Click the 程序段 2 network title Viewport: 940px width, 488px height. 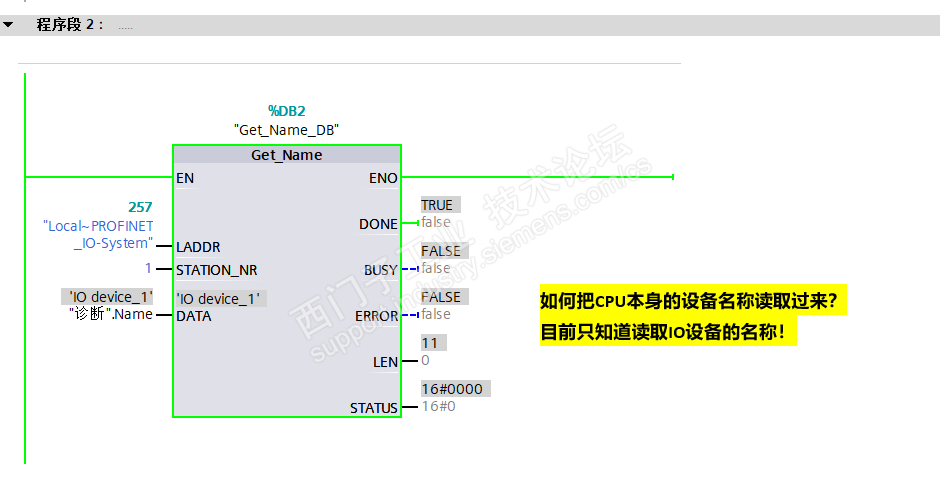[x=70, y=25]
